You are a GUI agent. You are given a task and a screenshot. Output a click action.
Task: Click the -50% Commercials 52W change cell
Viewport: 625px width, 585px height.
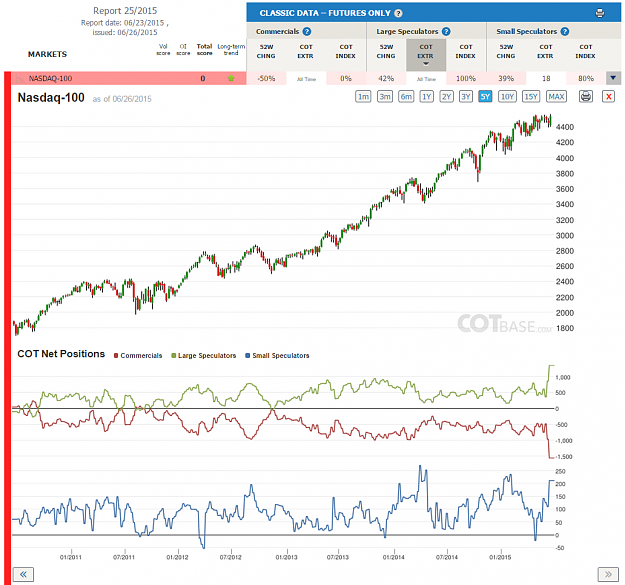(x=266, y=79)
